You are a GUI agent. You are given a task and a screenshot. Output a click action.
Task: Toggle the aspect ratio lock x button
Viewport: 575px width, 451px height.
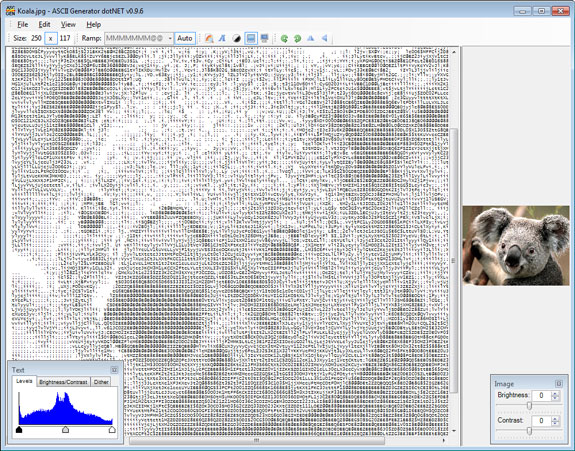point(51,38)
